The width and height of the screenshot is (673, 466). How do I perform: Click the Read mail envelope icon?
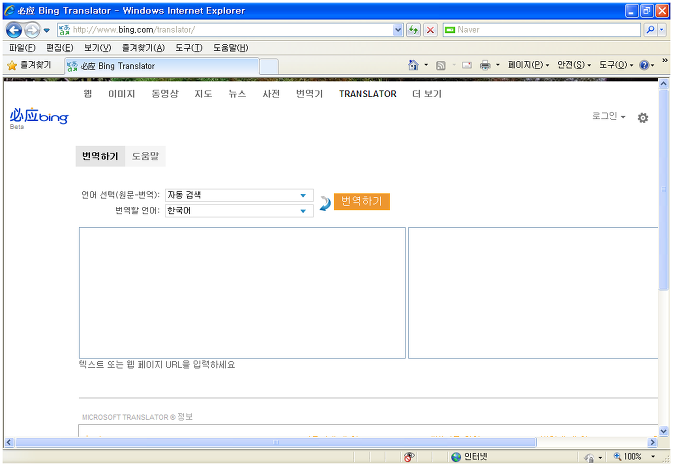[x=467, y=65]
